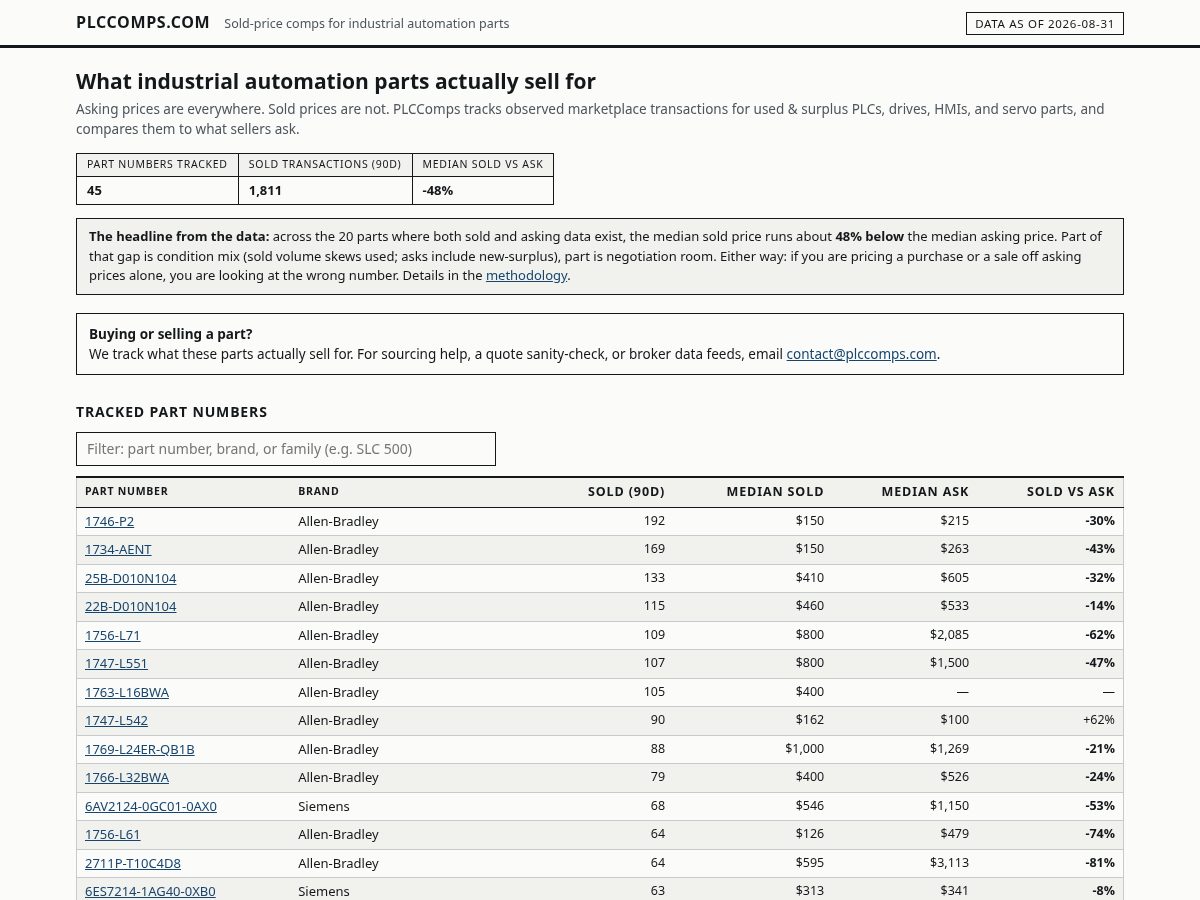1200x900 pixels.
Task: Email contact@plccomps.com link
Action: pos(861,353)
